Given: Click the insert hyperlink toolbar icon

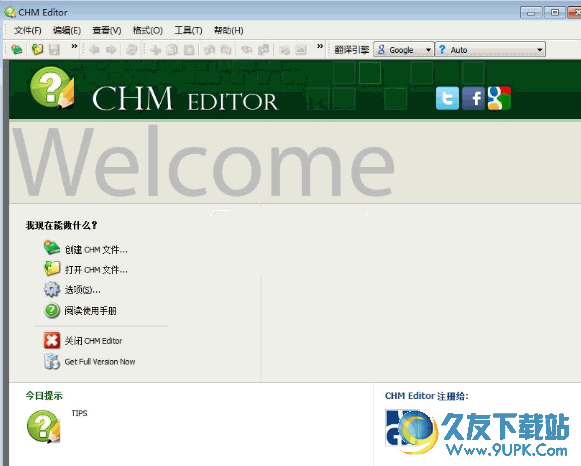Looking at the screenshot, I should (x=285, y=50).
